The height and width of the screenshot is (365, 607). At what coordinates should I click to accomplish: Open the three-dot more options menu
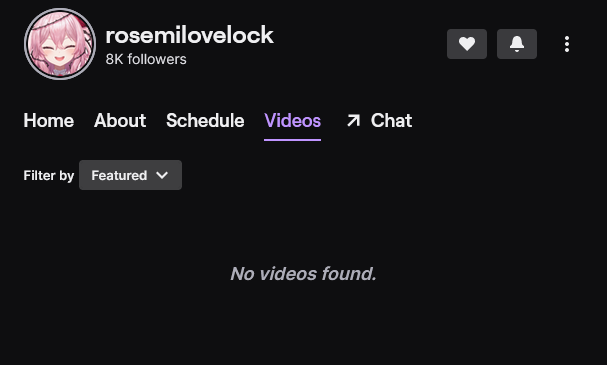point(567,44)
